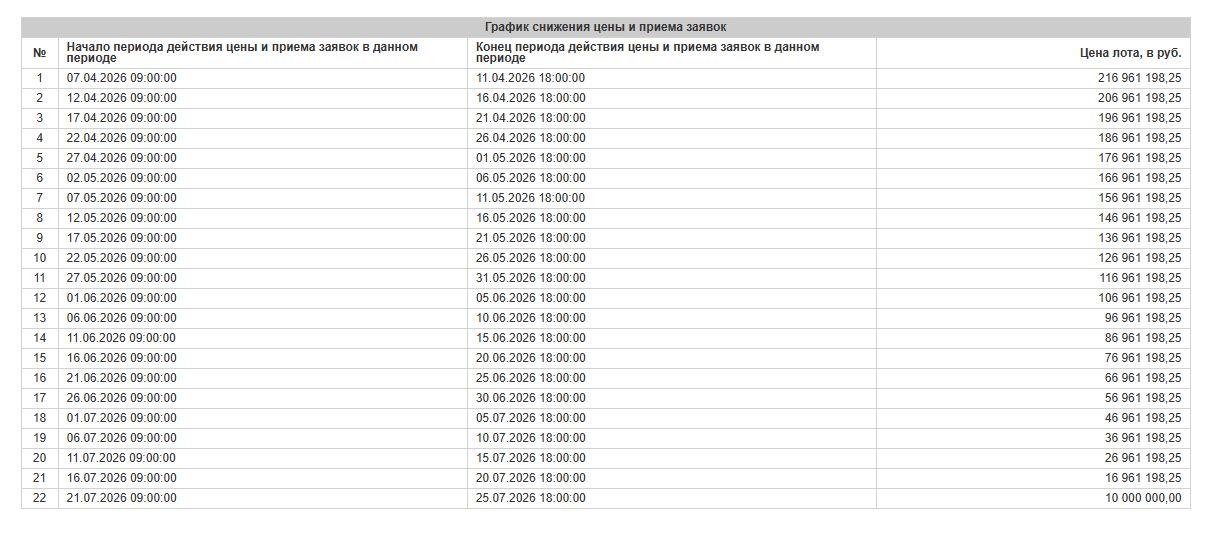
Task: Click the 'Конец периода действия цены' column header
Action: (x=647, y=52)
